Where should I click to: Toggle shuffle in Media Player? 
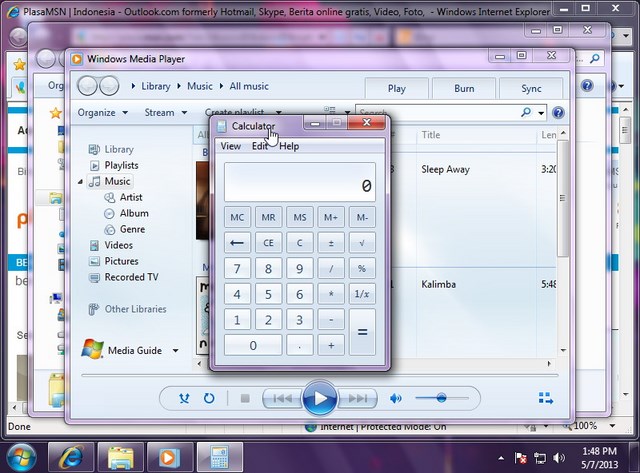tap(184, 398)
